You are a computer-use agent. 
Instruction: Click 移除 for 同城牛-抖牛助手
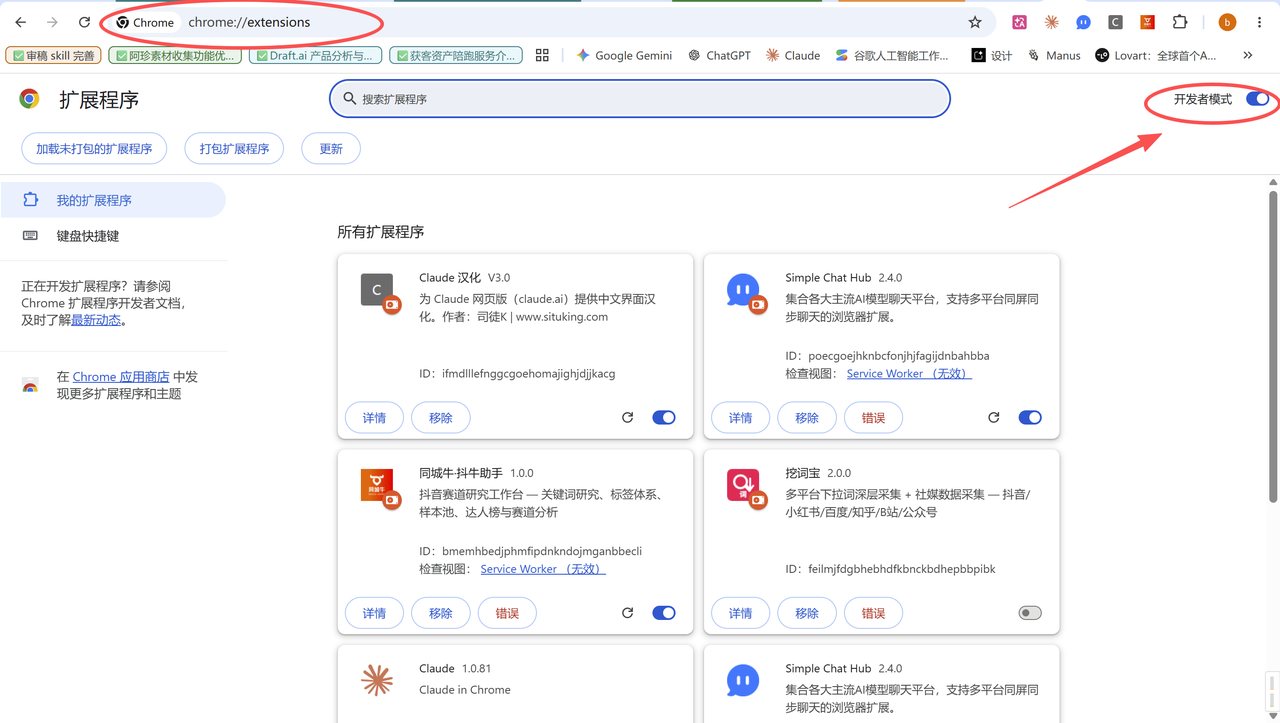[441, 613]
